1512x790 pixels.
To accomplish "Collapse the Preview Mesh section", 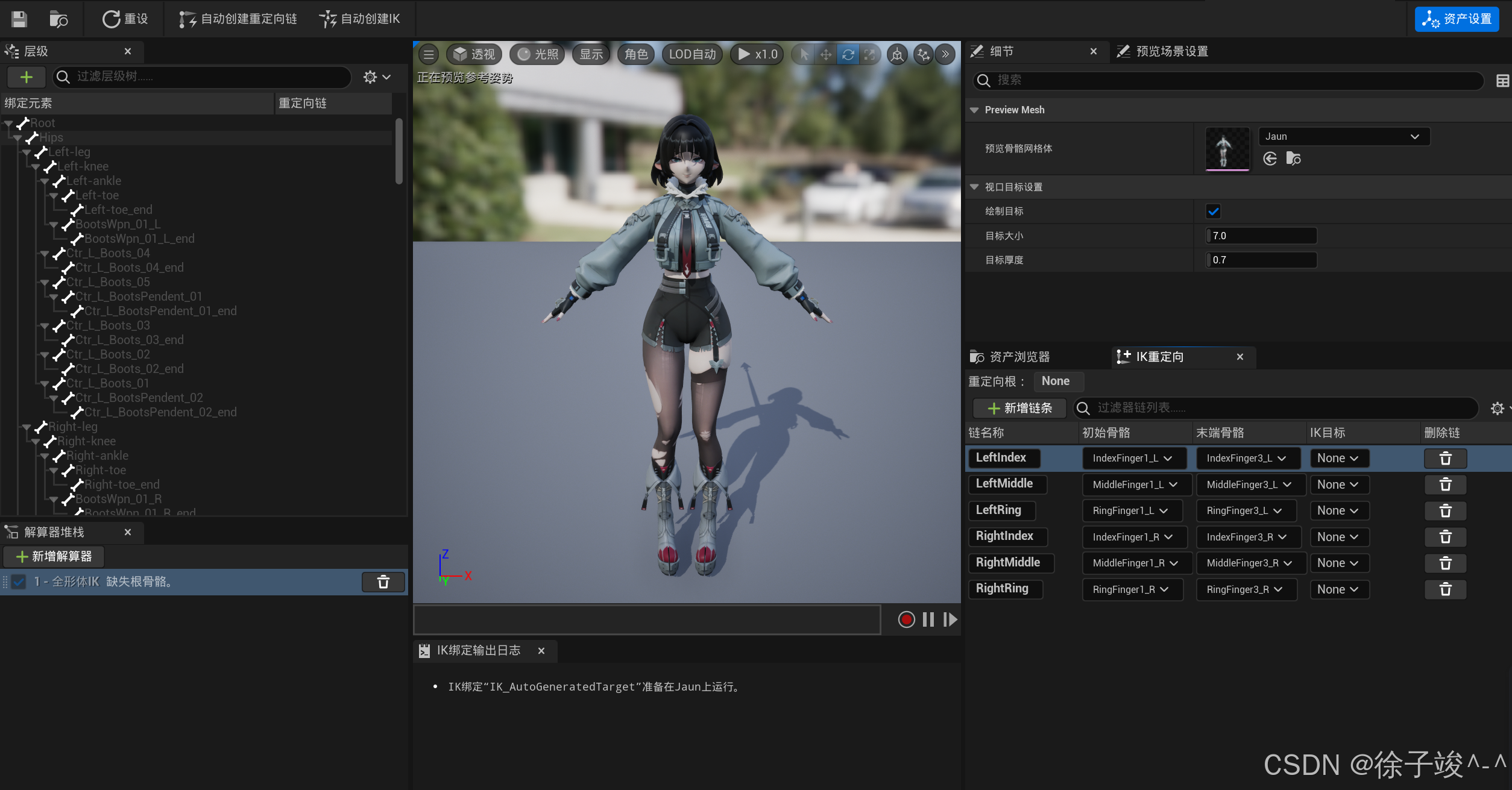I will pos(974,110).
